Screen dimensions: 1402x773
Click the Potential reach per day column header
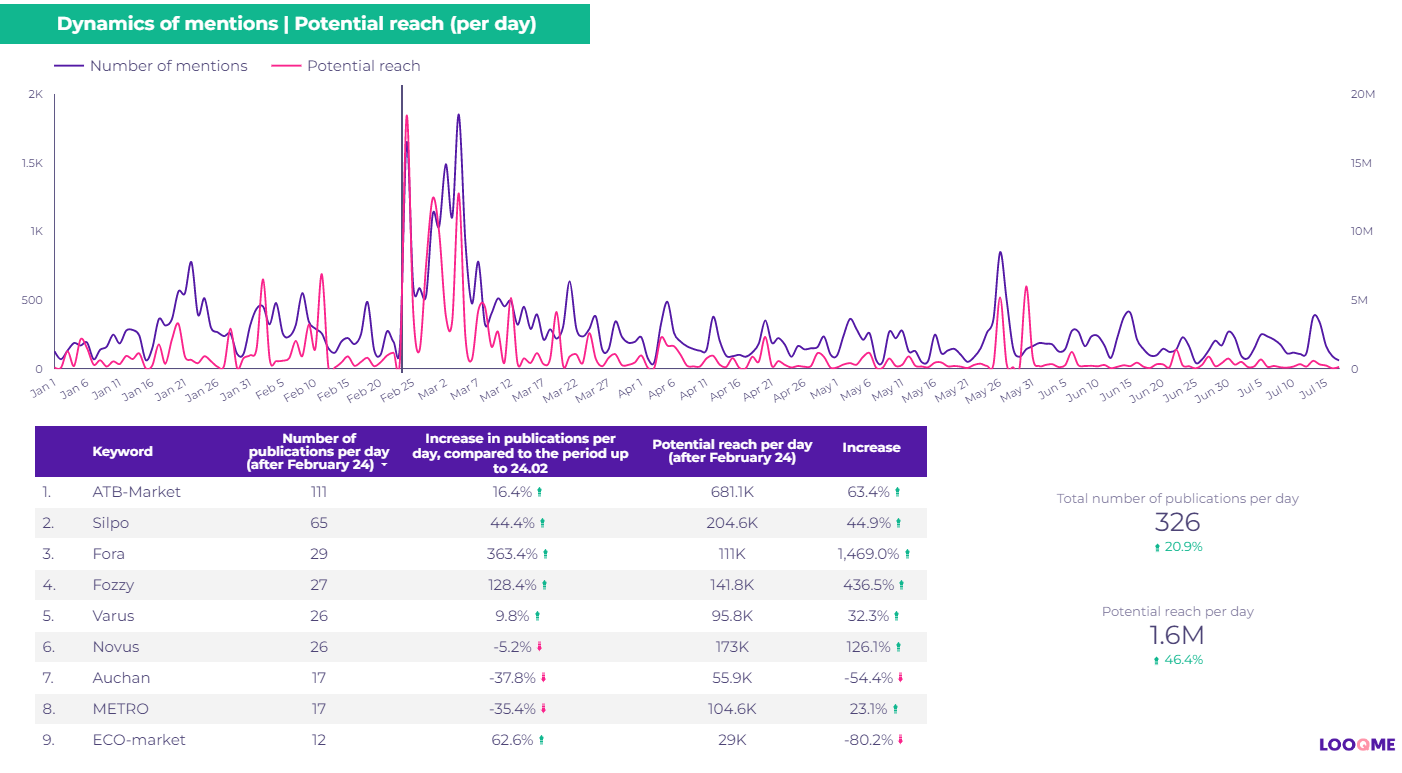732,451
